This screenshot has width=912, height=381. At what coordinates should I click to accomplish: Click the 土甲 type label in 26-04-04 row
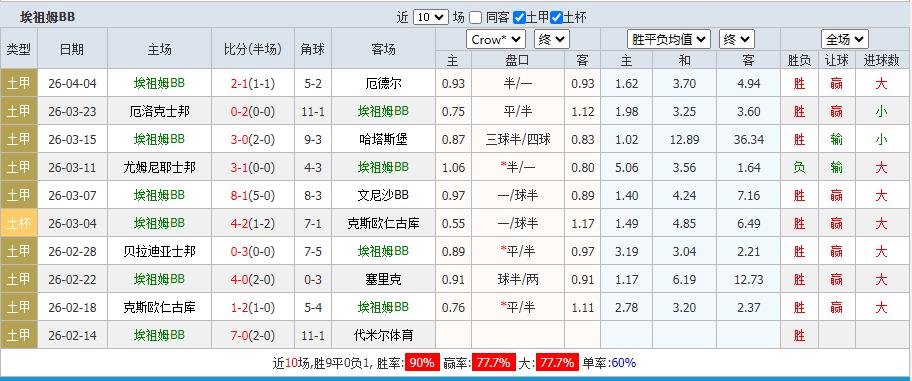coord(19,84)
